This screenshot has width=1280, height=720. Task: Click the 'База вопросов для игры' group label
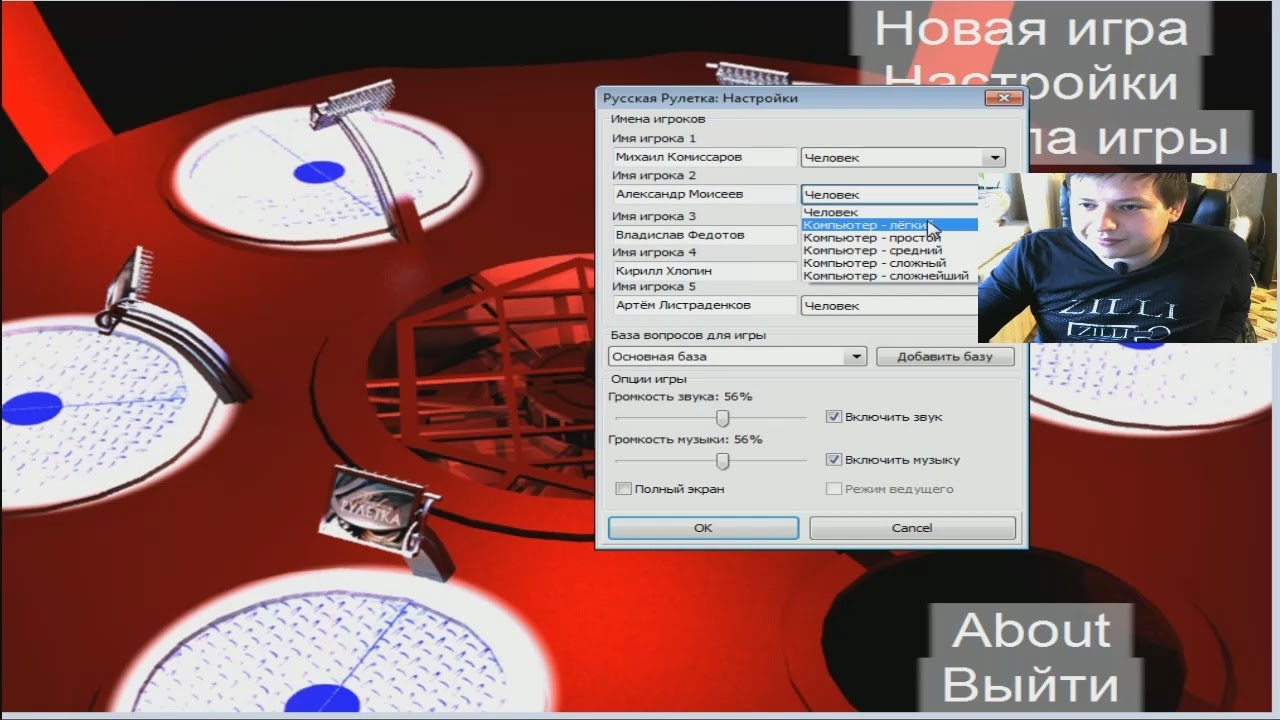click(x=688, y=335)
